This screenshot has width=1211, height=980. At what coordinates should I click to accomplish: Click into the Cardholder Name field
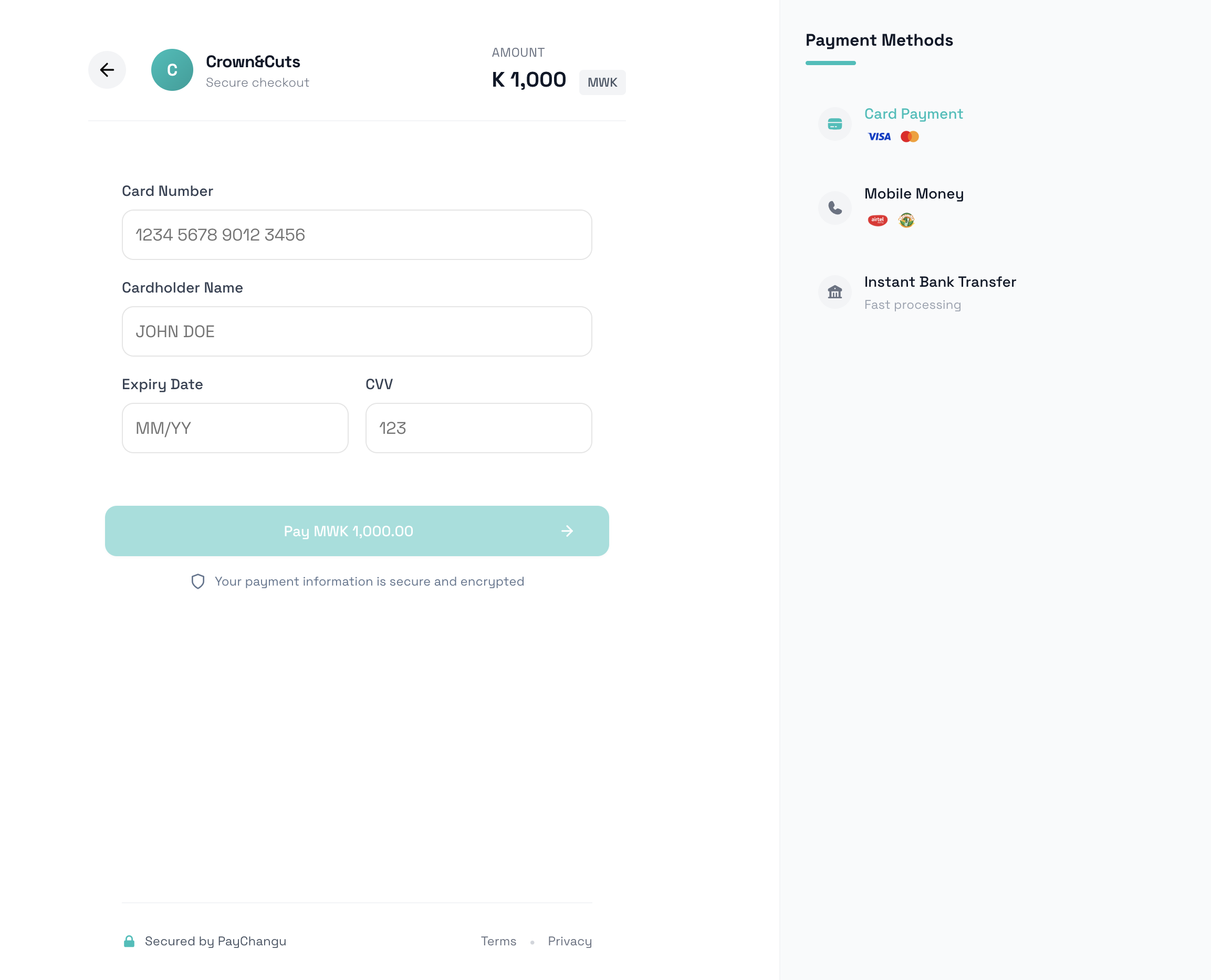[x=357, y=331]
